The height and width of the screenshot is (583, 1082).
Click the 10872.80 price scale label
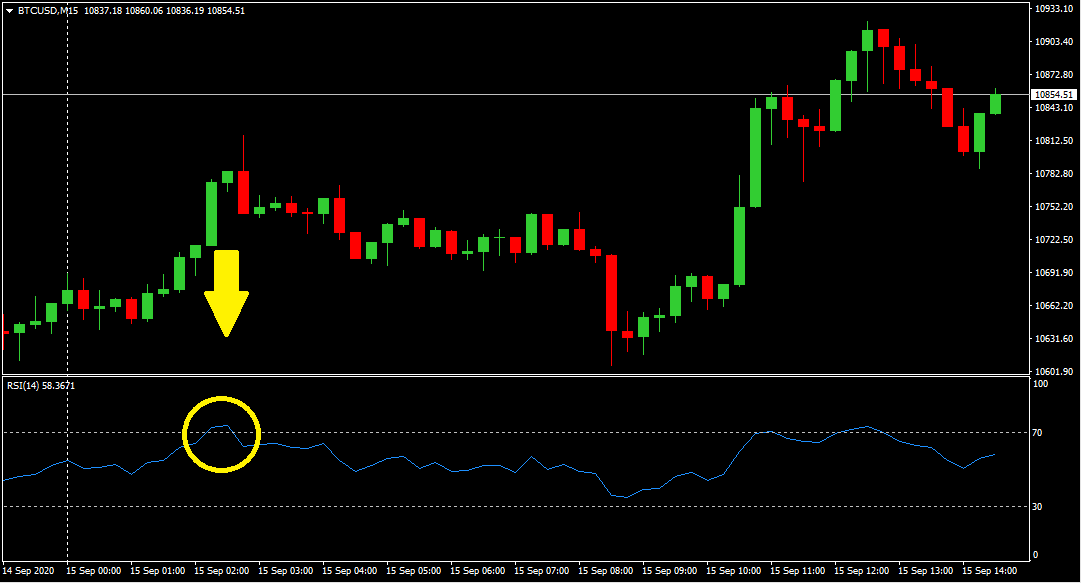click(1054, 75)
